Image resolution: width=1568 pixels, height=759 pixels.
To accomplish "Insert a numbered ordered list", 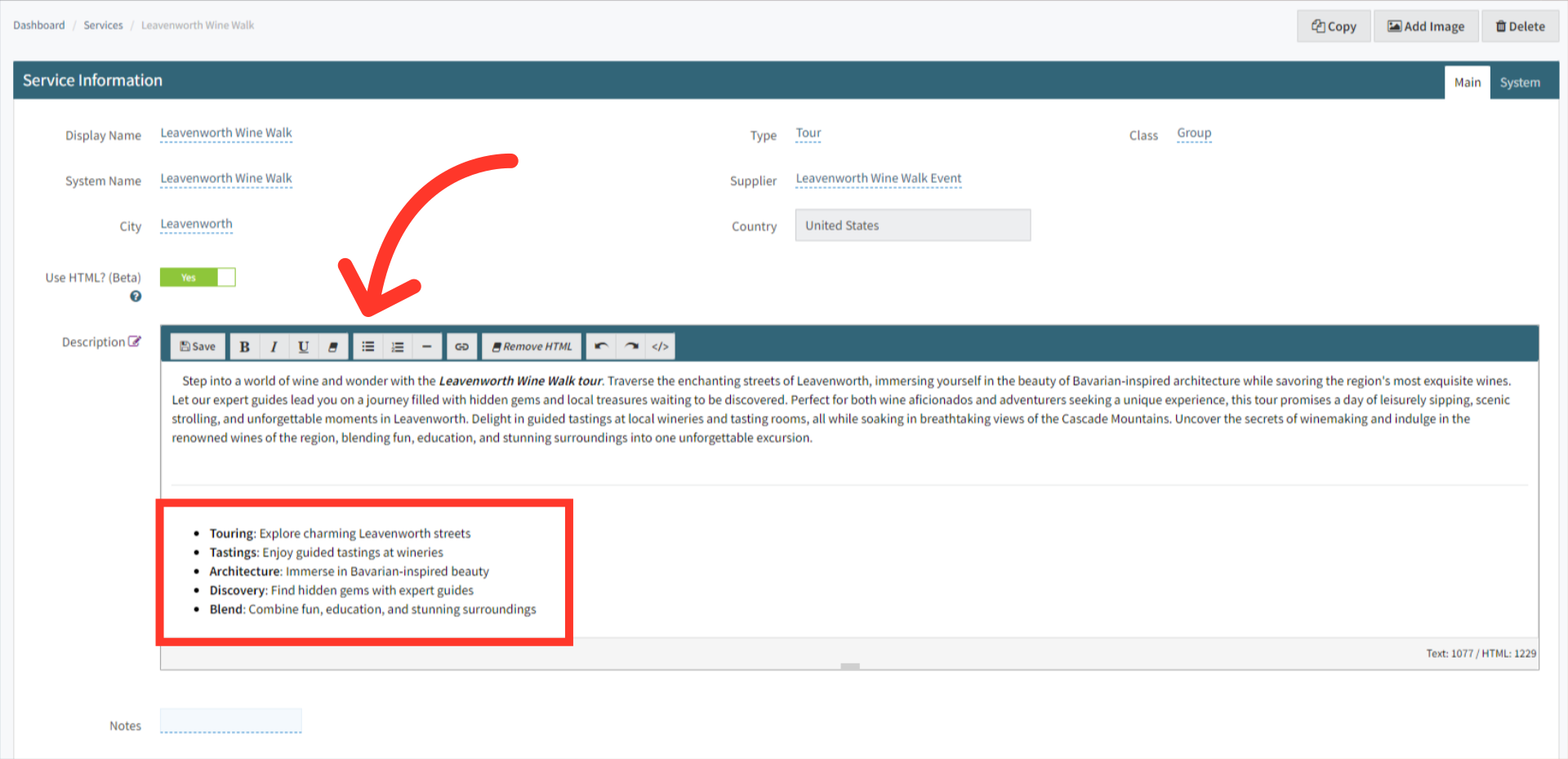I will [398, 346].
